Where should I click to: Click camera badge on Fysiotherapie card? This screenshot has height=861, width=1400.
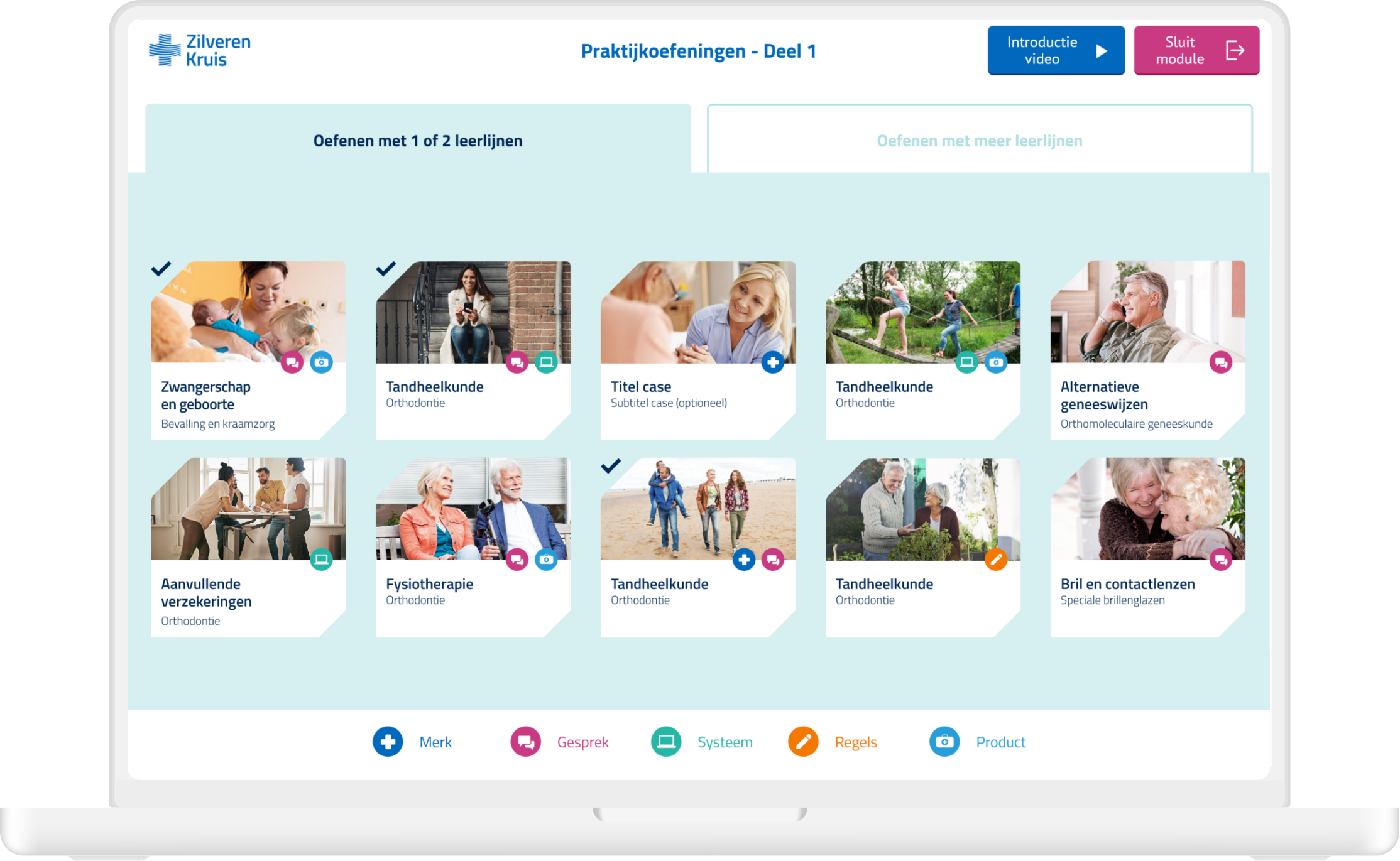click(x=546, y=560)
